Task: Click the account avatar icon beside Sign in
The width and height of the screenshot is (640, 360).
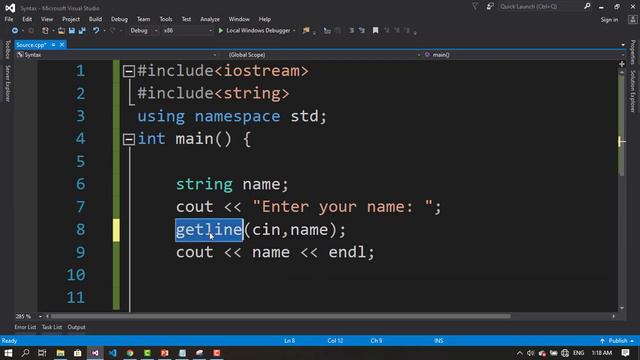Action: click(633, 19)
